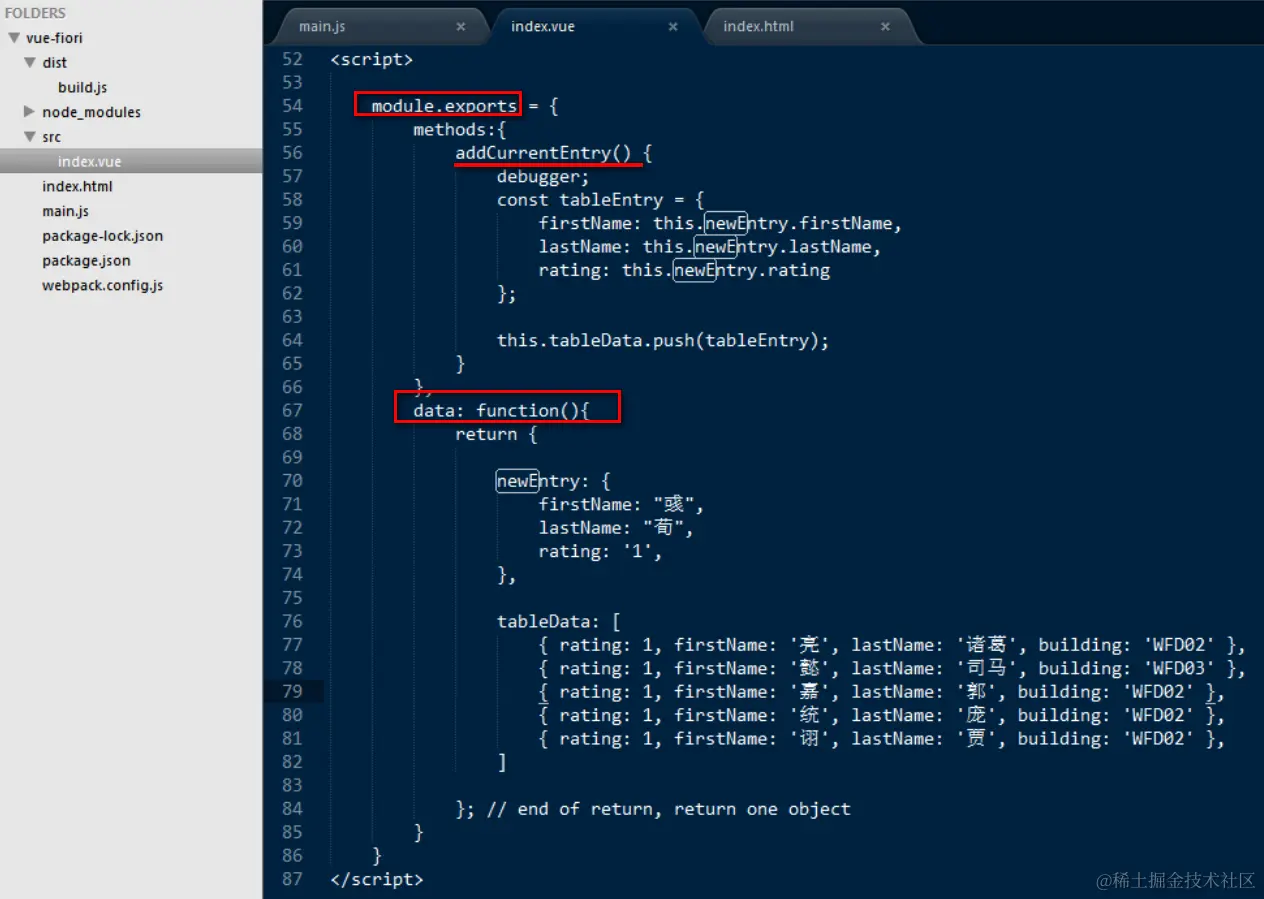Click 'newEntry: {' on line 70

pos(553,481)
